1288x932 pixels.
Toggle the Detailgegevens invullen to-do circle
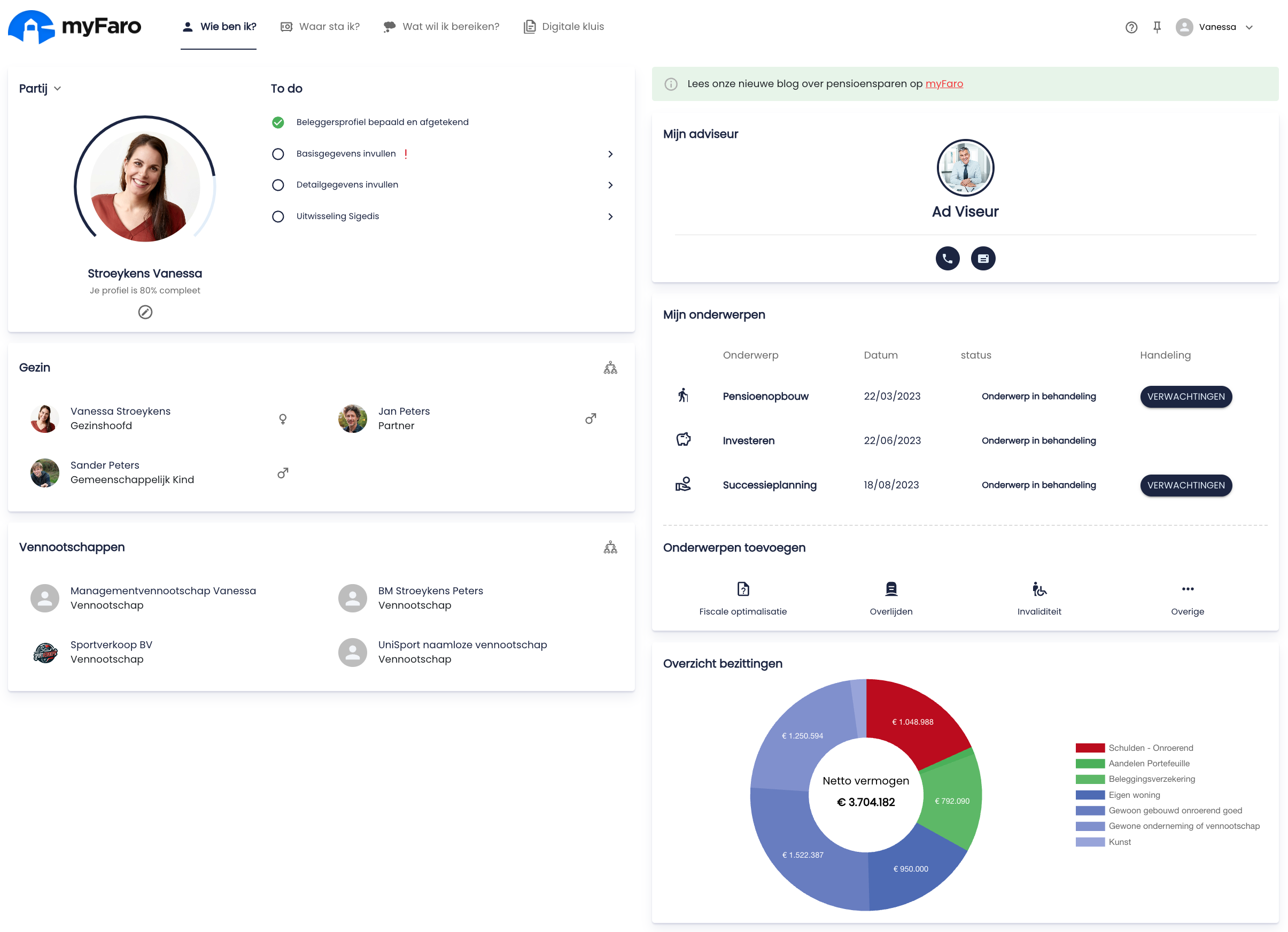278,185
